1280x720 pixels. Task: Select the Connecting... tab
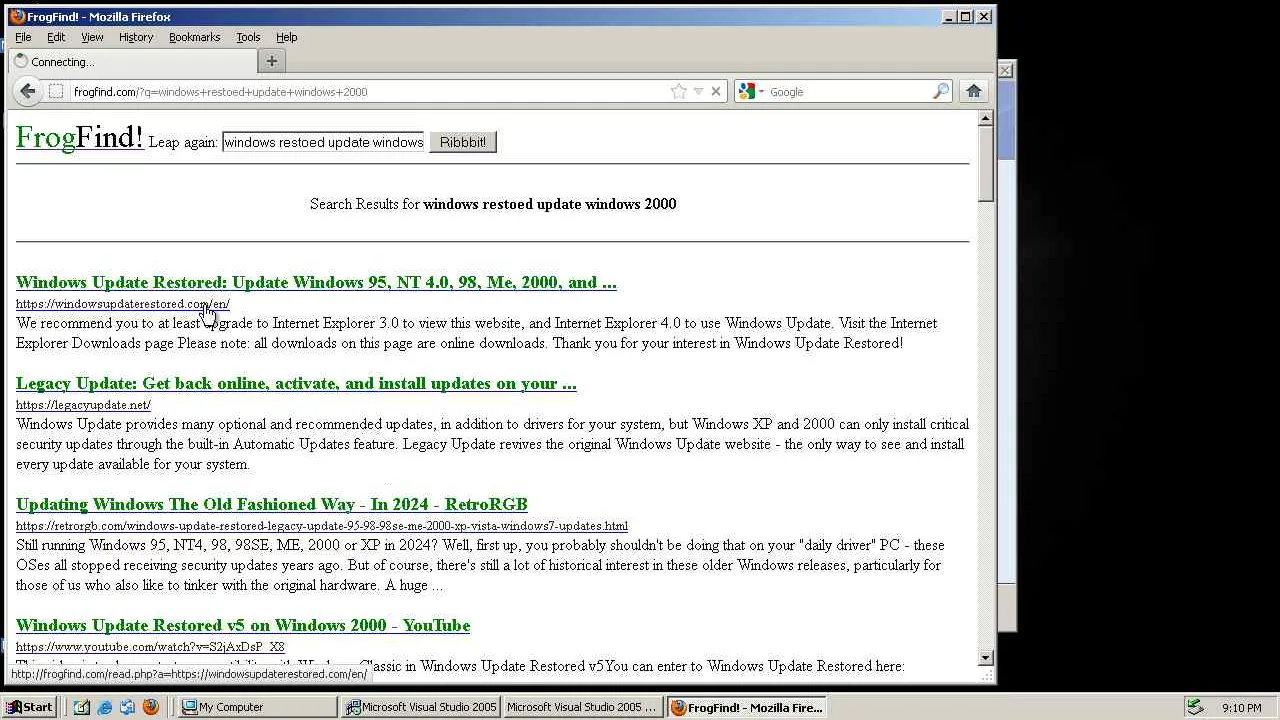point(131,61)
